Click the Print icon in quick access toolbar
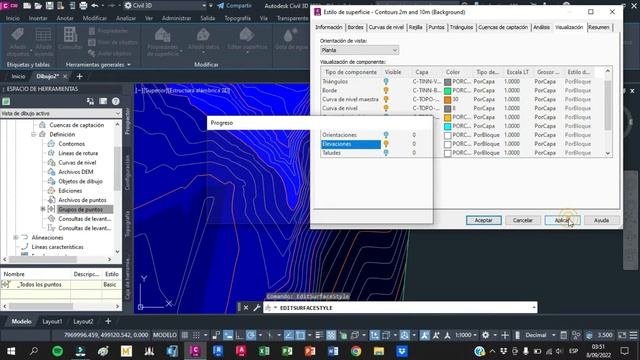640x360 pixels. pos(83,6)
